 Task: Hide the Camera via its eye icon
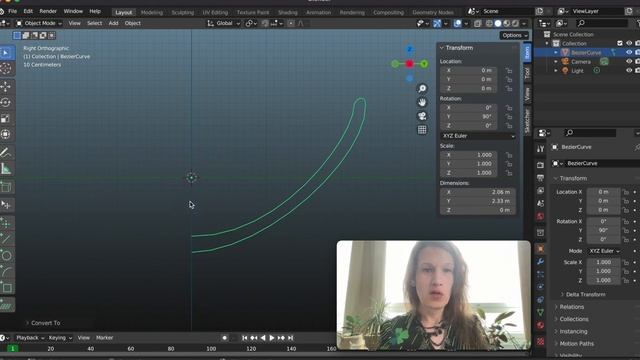pyautogui.click(x=629, y=62)
